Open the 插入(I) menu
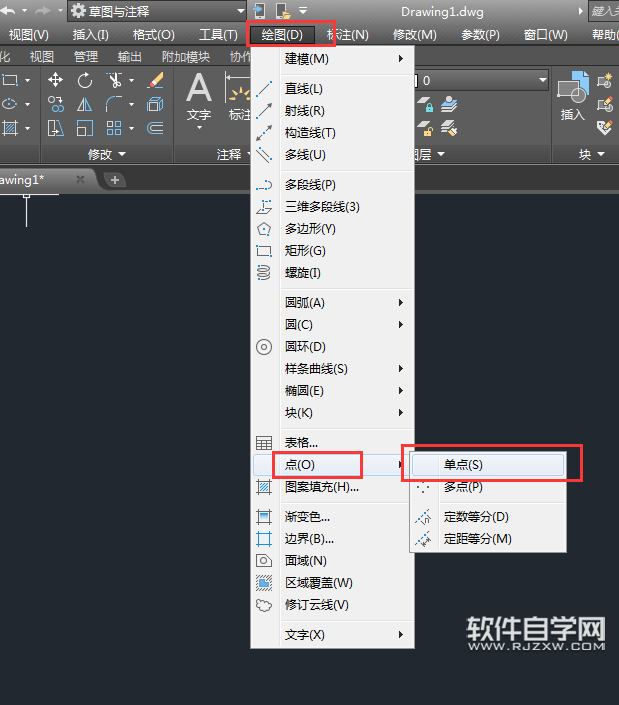The height and width of the screenshot is (705, 619). pyautogui.click(x=91, y=35)
